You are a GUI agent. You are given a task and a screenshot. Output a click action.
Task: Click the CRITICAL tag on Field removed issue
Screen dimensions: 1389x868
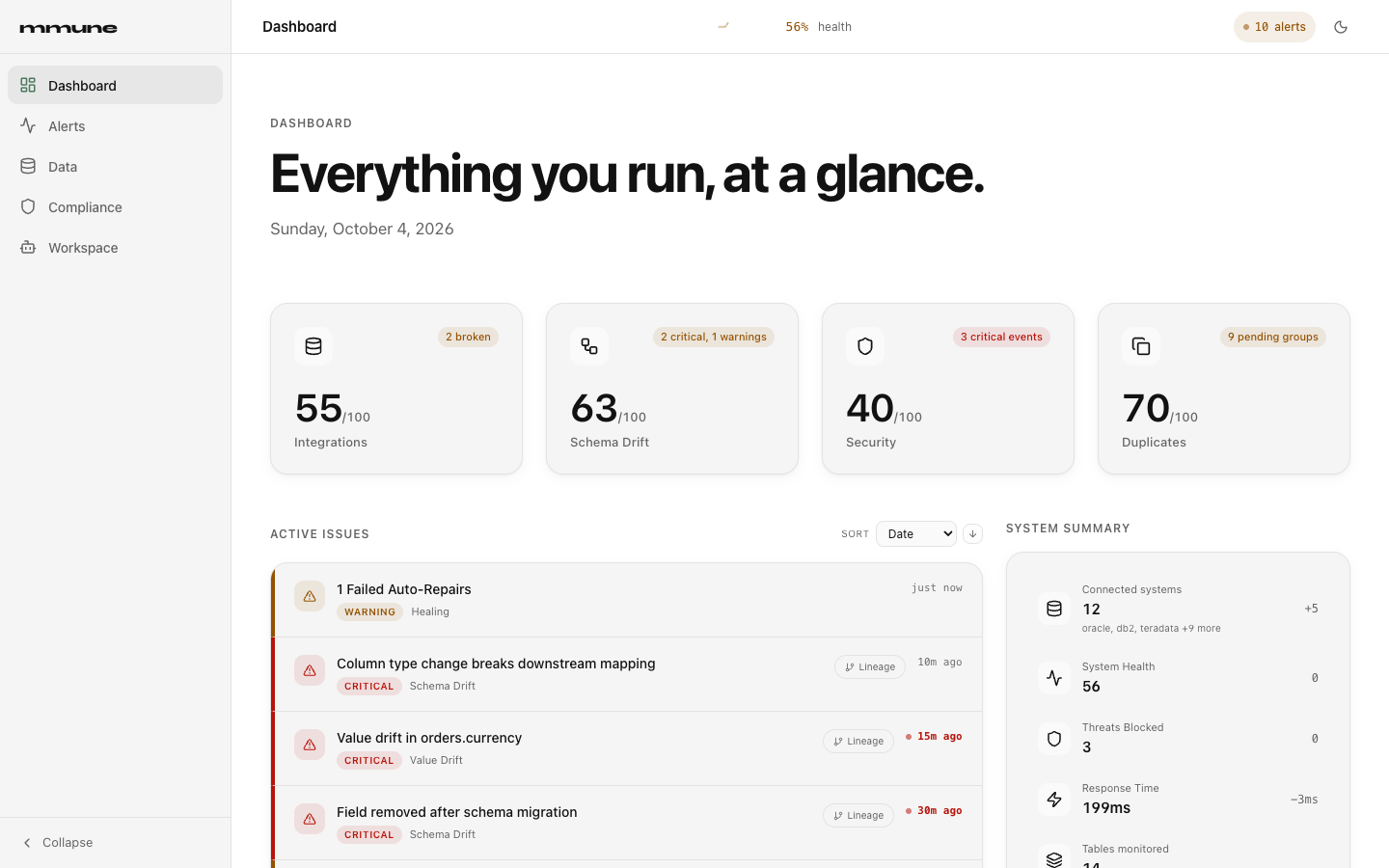369,835
